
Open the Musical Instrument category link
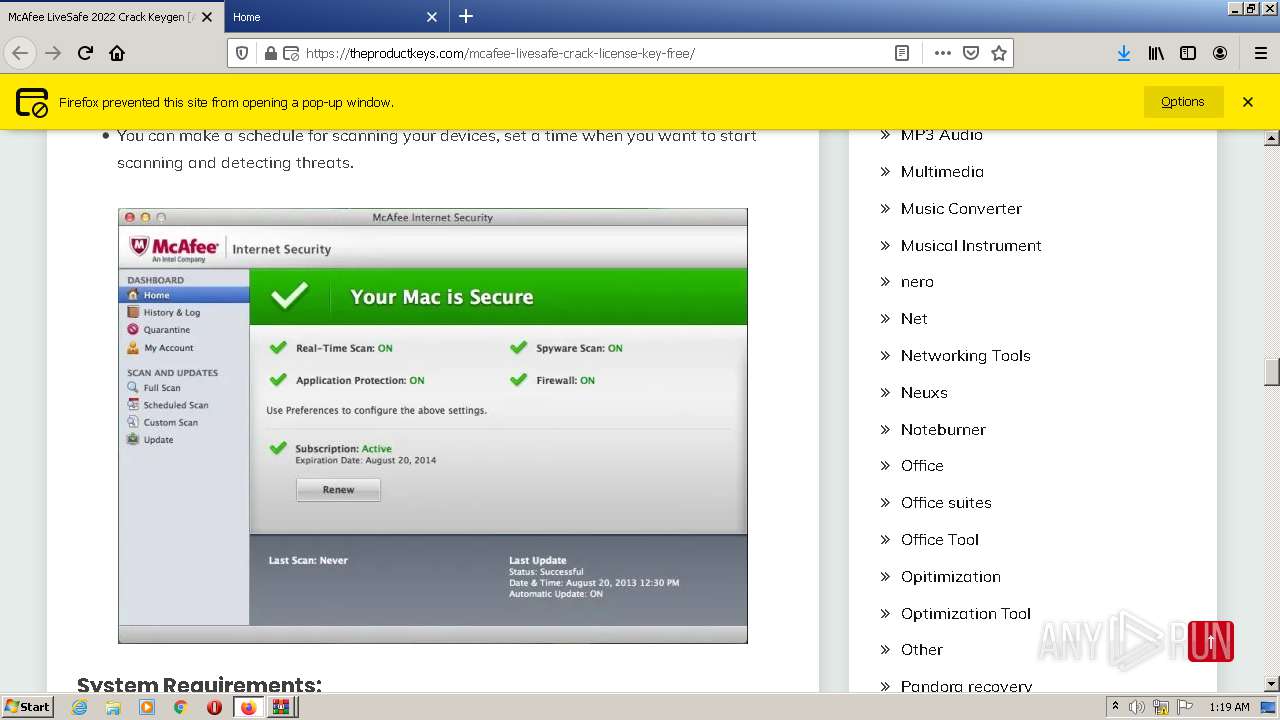click(x=971, y=246)
